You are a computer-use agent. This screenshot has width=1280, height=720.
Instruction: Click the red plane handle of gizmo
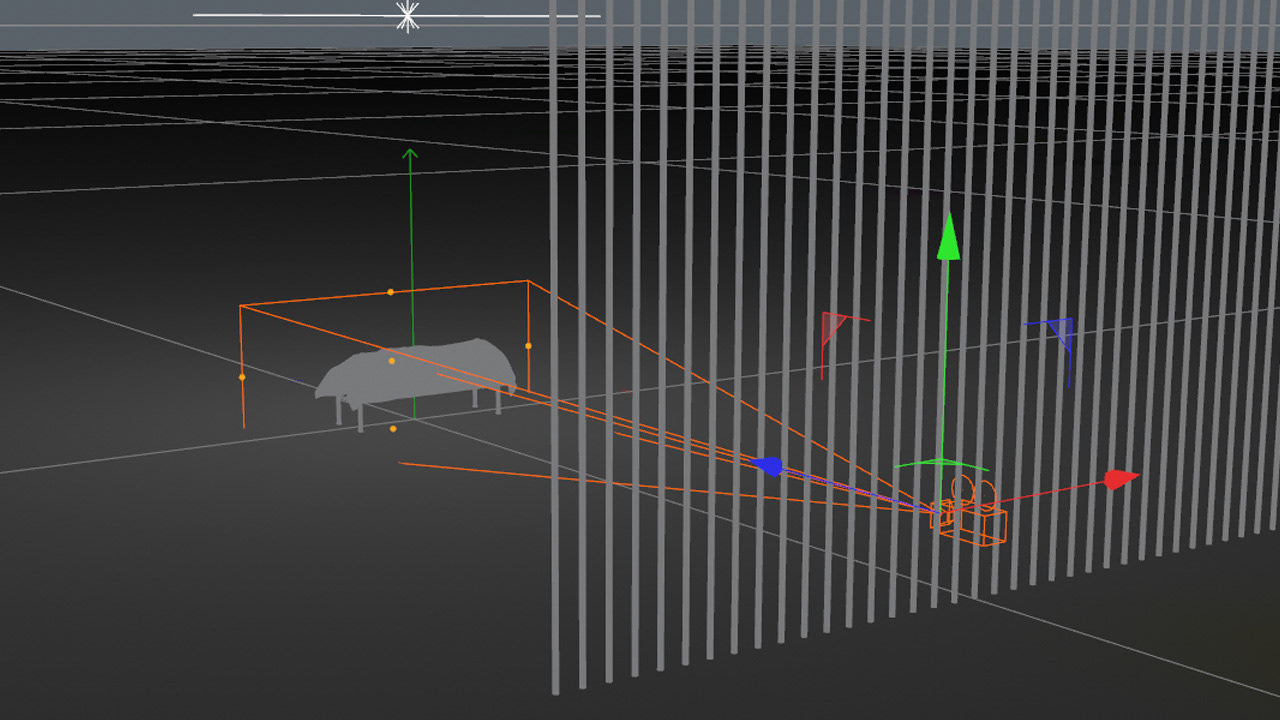coord(834,329)
